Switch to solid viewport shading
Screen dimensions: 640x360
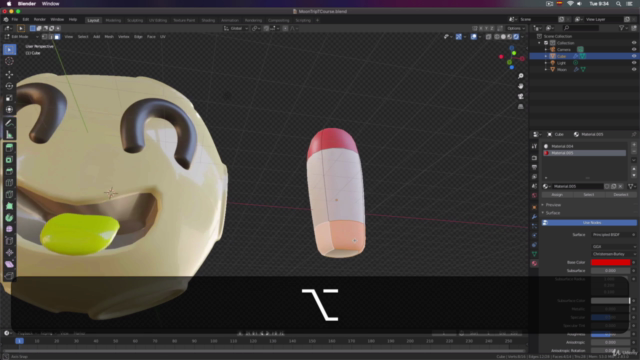coord(503,37)
